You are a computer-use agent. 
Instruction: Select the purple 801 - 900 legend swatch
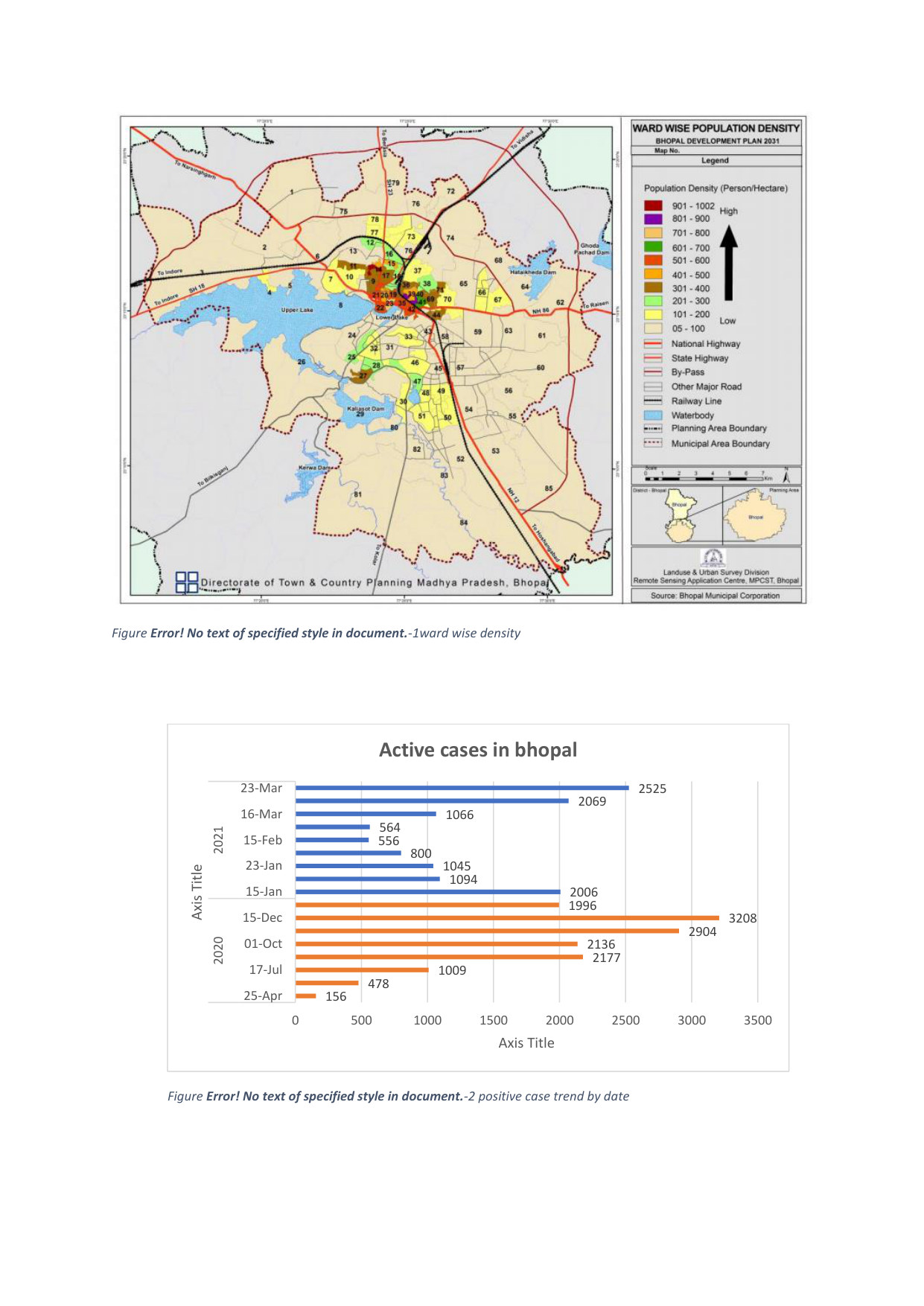tap(653, 219)
